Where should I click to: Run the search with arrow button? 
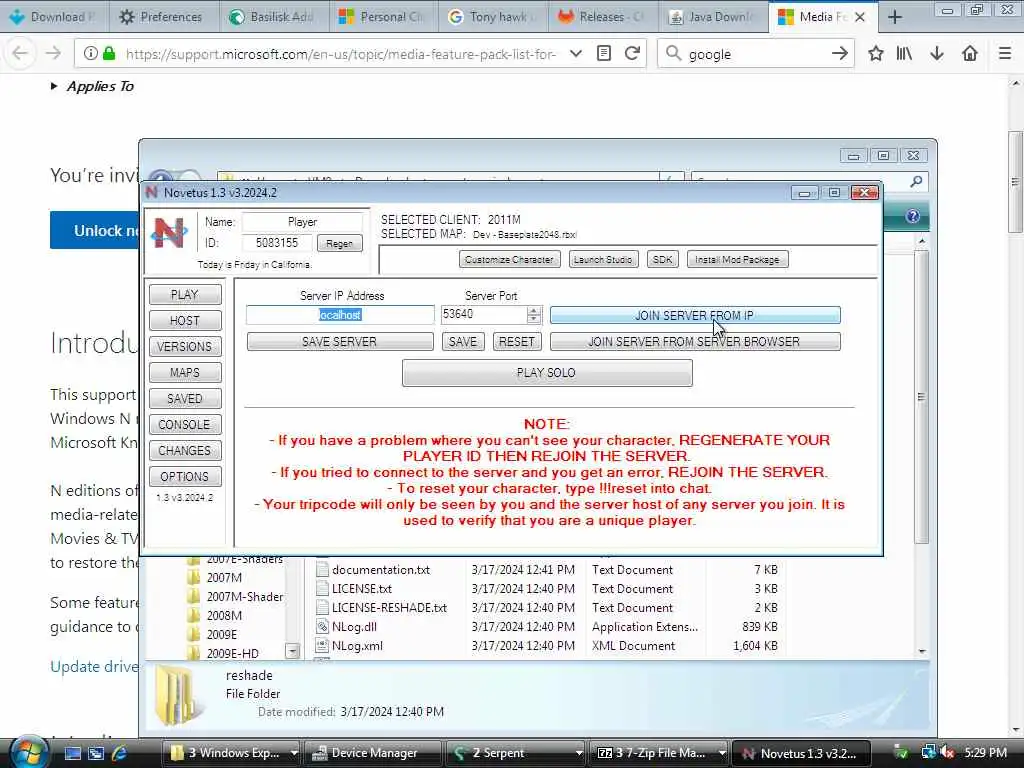840,54
